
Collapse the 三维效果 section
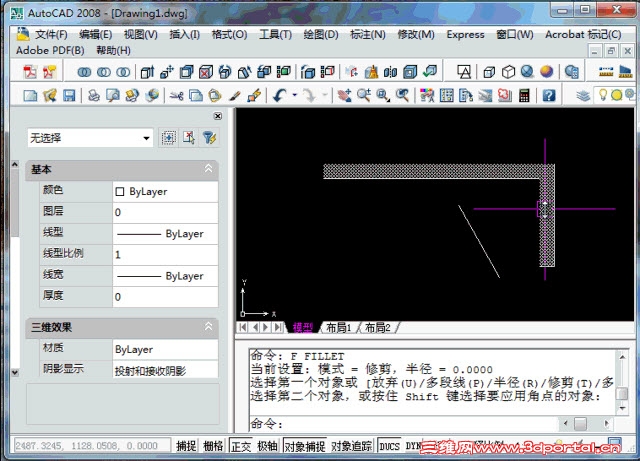click(x=208, y=326)
